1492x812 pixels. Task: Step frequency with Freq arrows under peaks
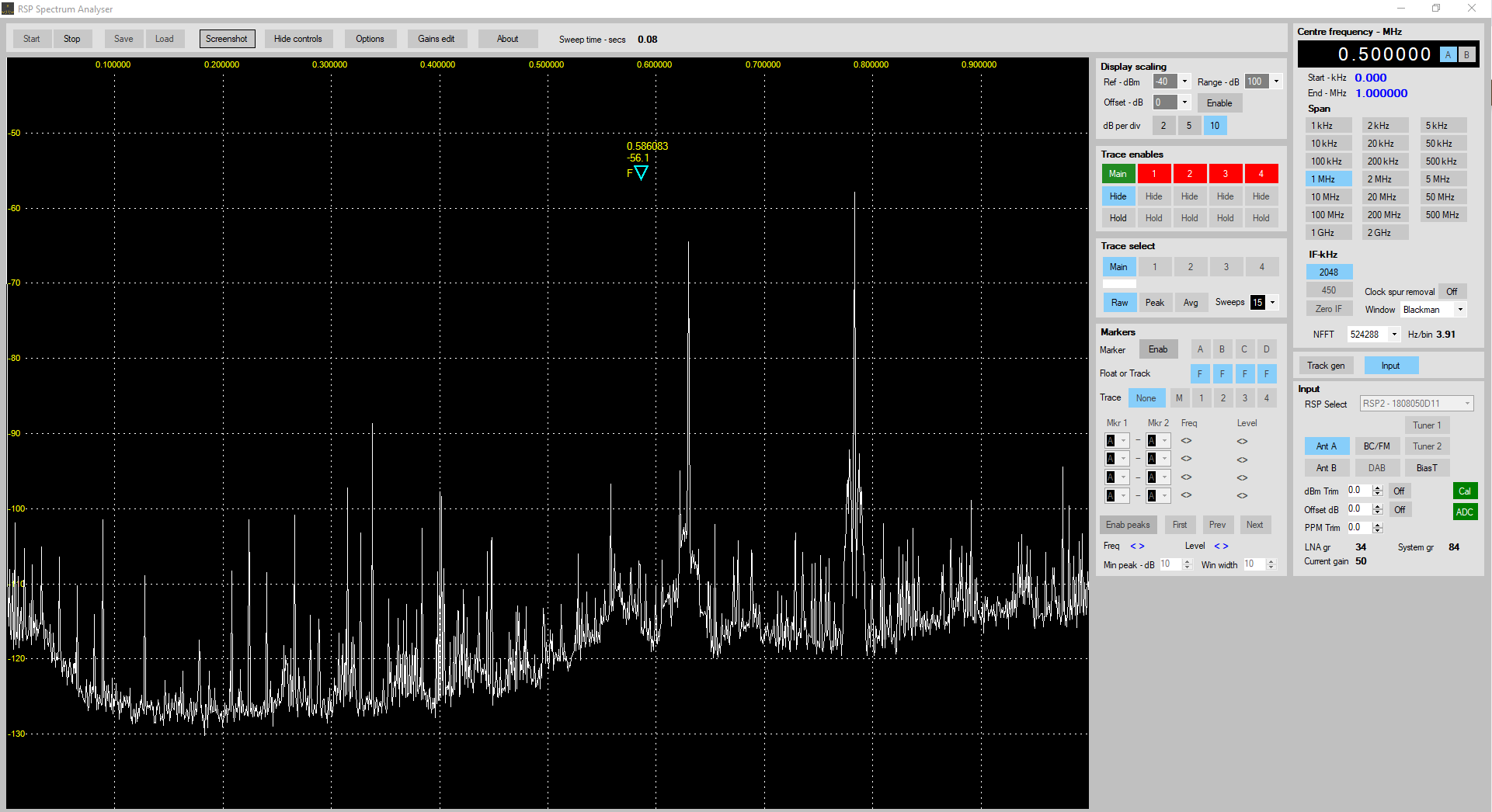pyautogui.click(x=1137, y=546)
